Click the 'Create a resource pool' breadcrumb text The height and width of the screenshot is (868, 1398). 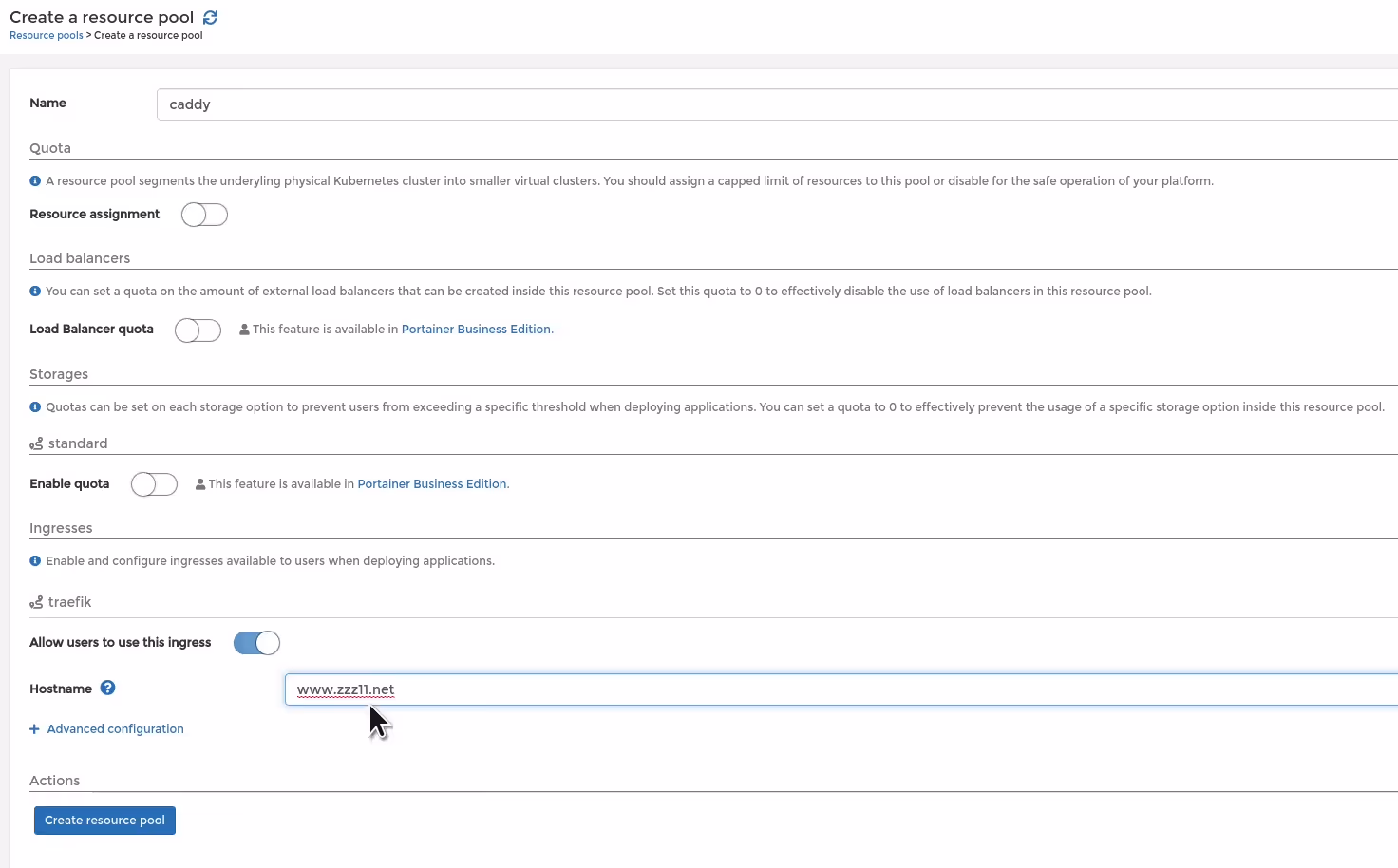(148, 35)
